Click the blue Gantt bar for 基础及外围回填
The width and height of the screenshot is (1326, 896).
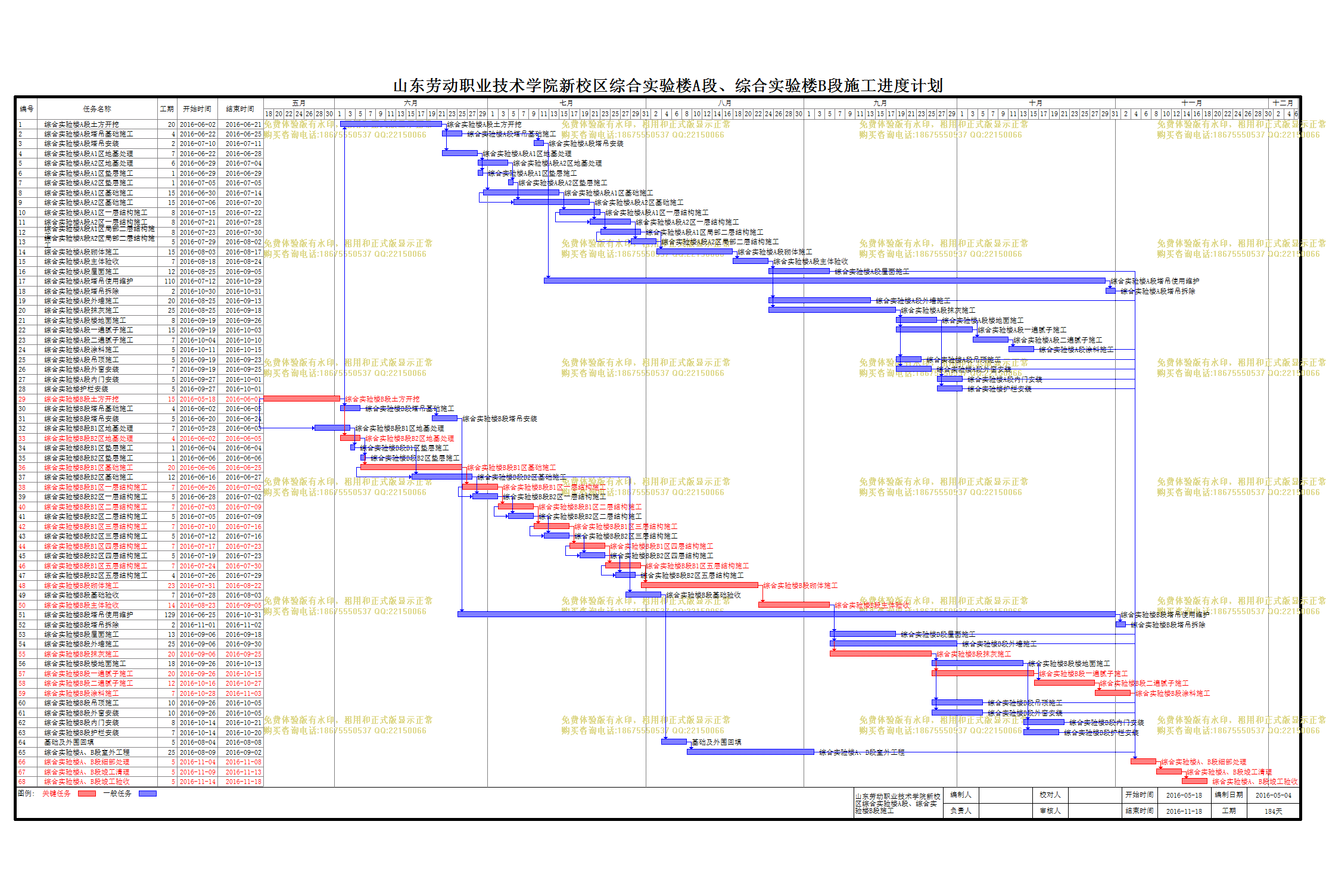coord(674,742)
